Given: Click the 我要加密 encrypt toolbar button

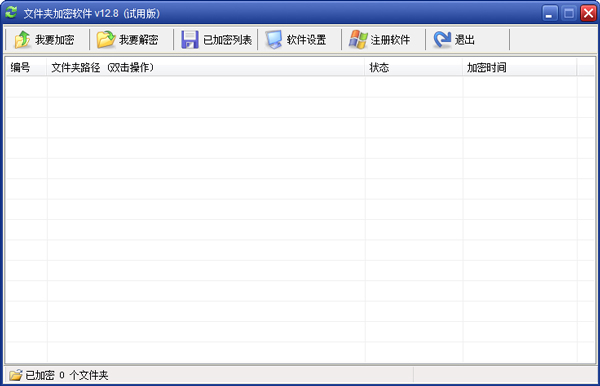Looking at the screenshot, I should point(48,39).
